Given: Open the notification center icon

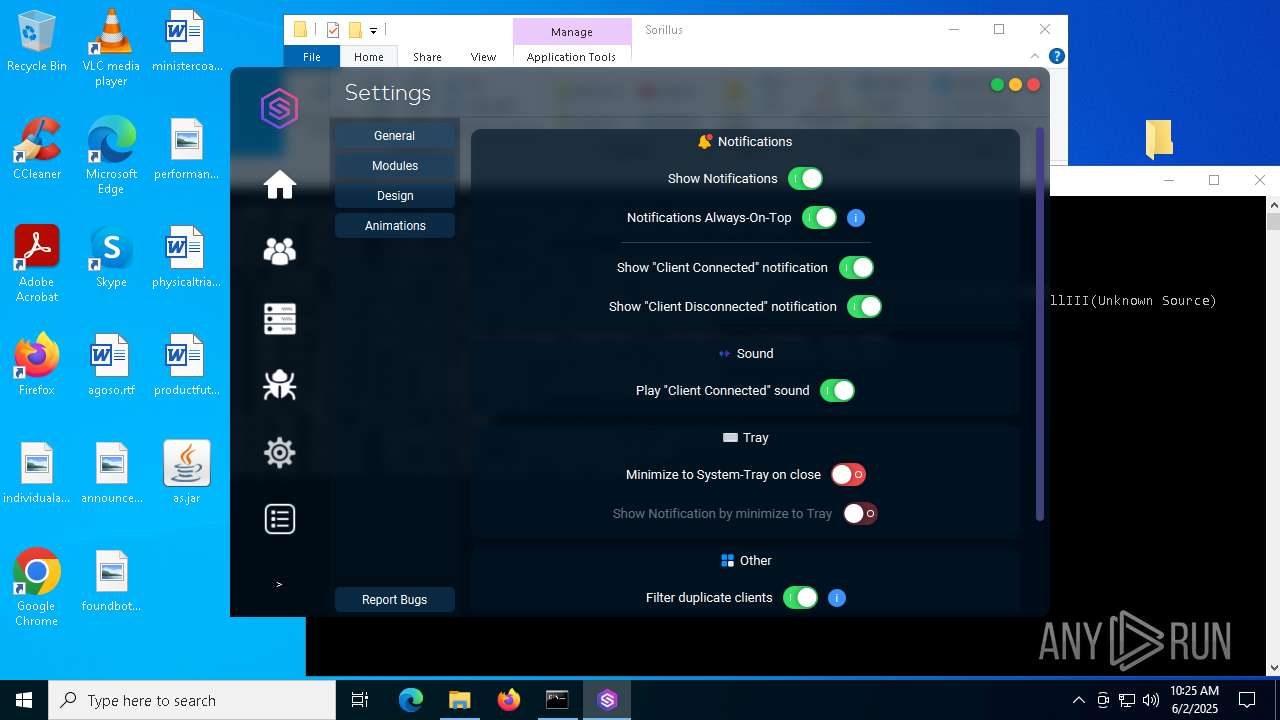Looking at the screenshot, I should 1247,700.
